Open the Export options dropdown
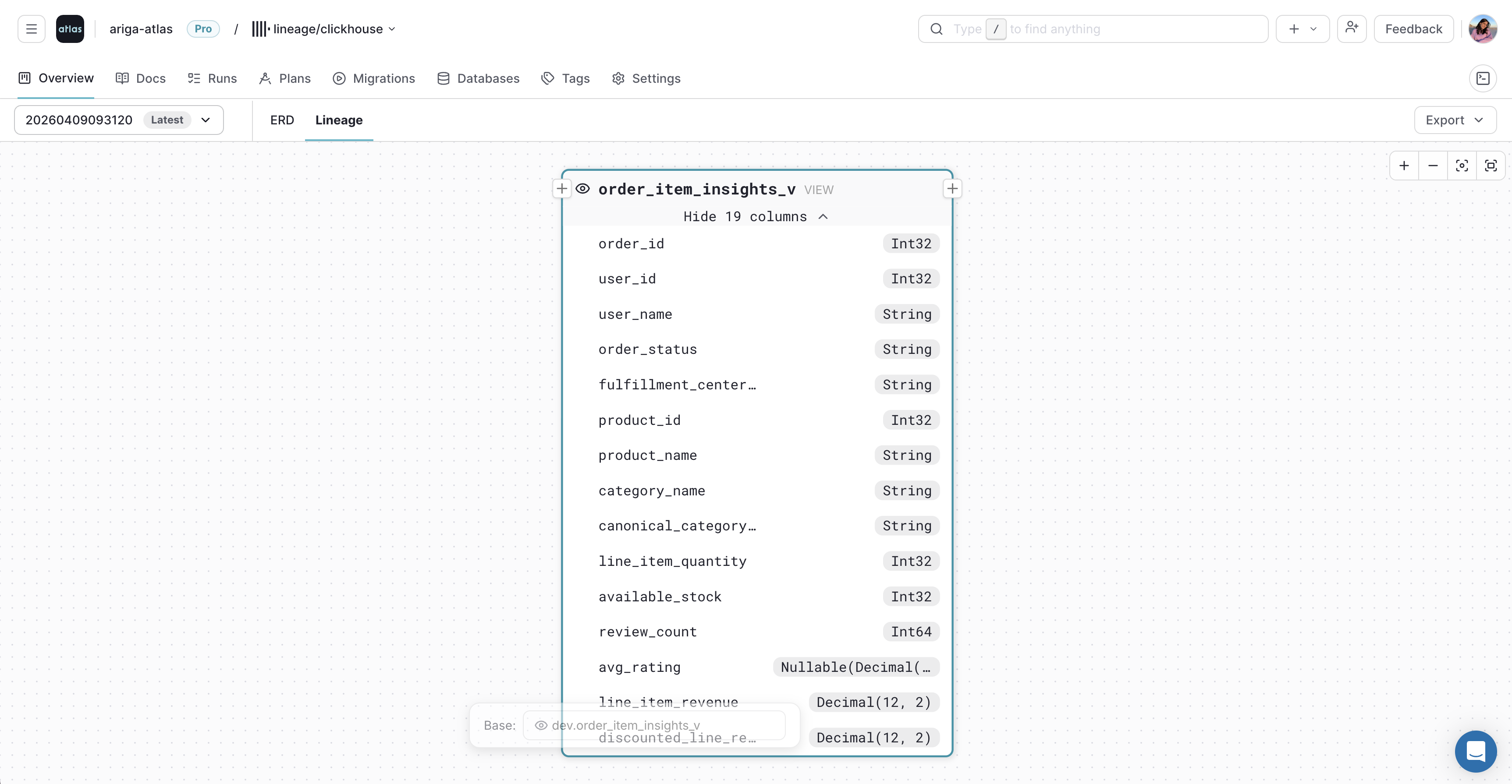This screenshot has width=1512, height=784. coord(1455,120)
